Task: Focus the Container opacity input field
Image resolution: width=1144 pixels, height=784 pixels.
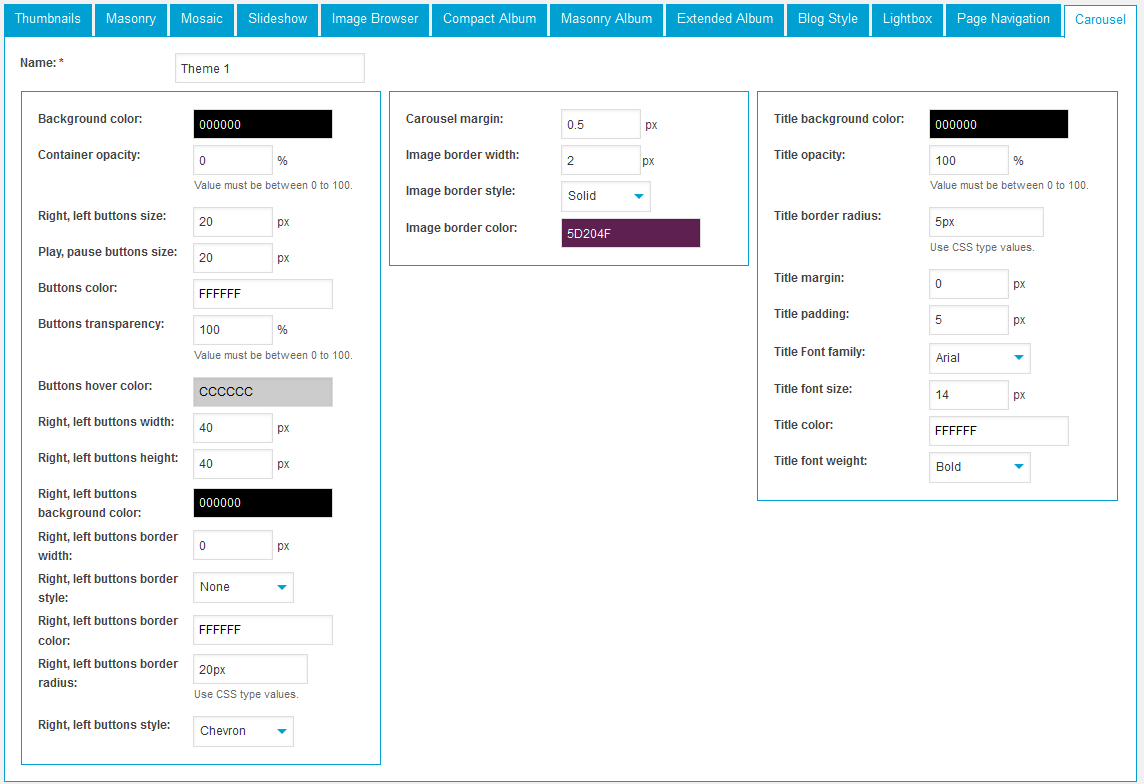Action: (232, 160)
